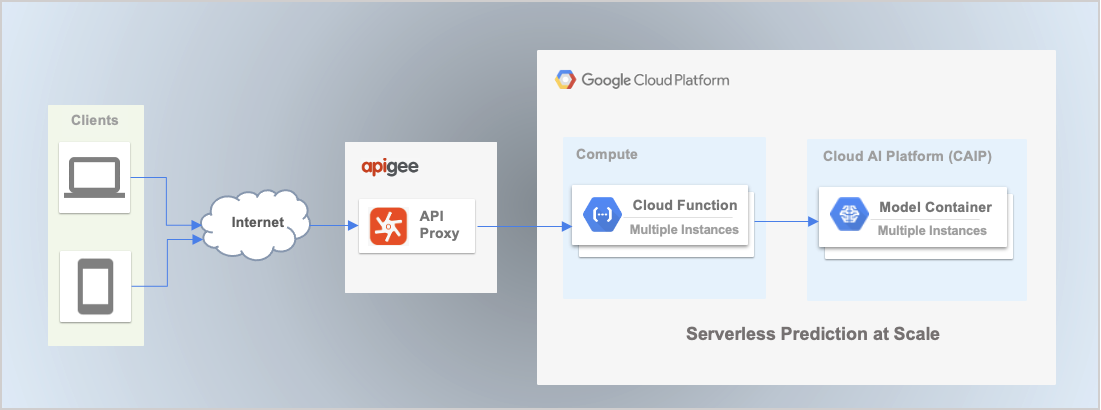The height and width of the screenshot is (410, 1101).
Task: Click the API Proxy label text
Action: point(440,225)
